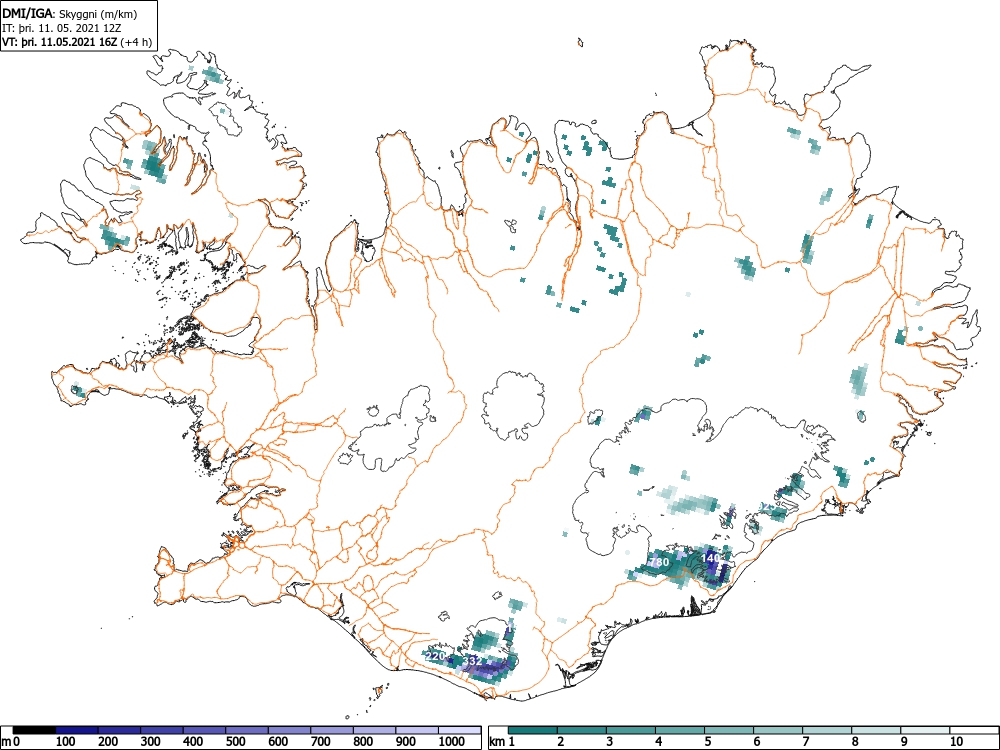Click the '500' label in the meter legend
Viewport: 1000px width, 750px height.
236,742
